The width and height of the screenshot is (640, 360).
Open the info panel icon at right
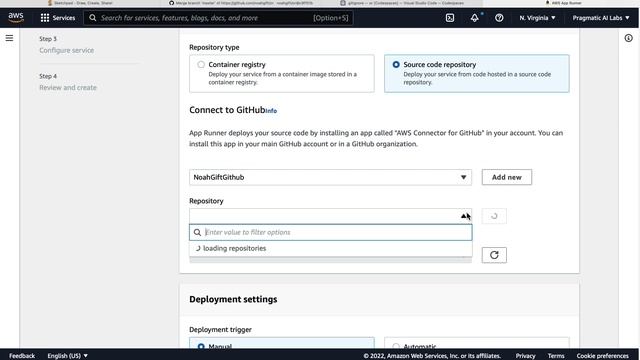coord(629,38)
